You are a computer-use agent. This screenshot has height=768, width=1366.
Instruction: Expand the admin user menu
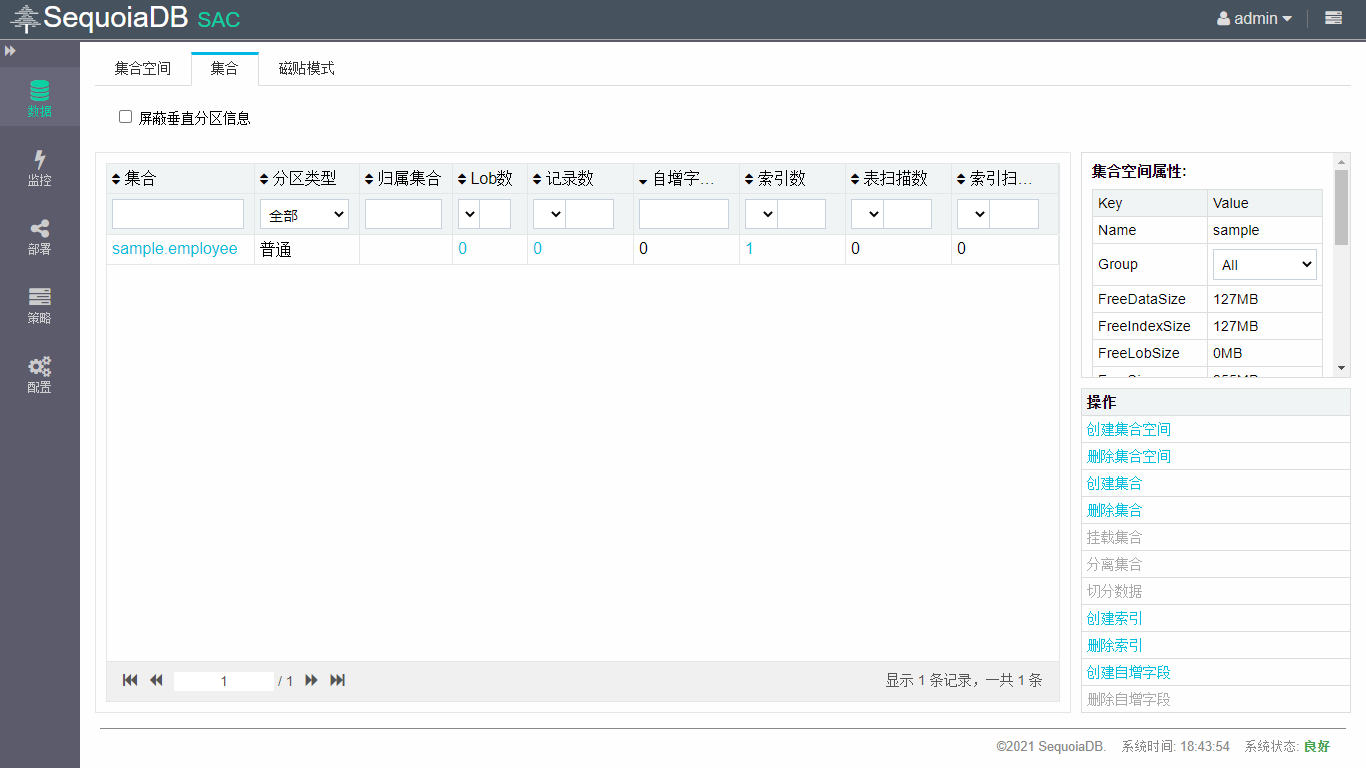1254,18
